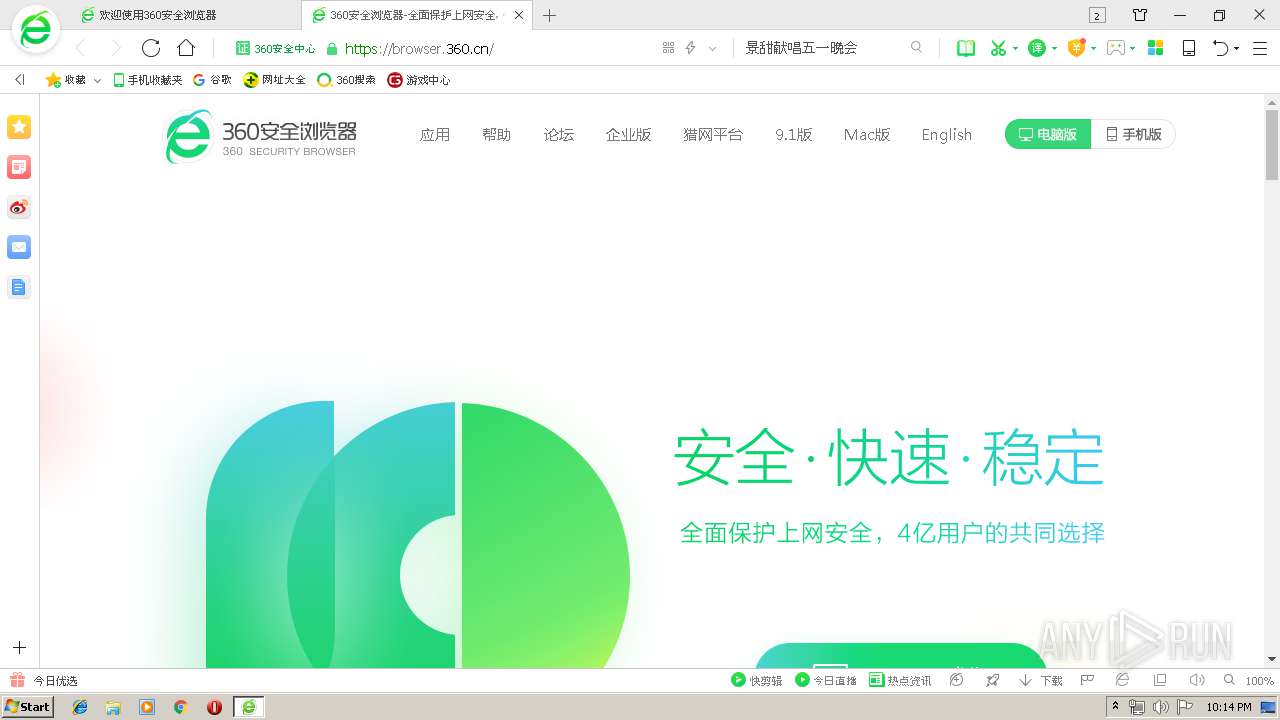Image resolution: width=1280 pixels, height=720 pixels.
Task: Switch to 电脑版 desktop version
Action: click(1047, 134)
